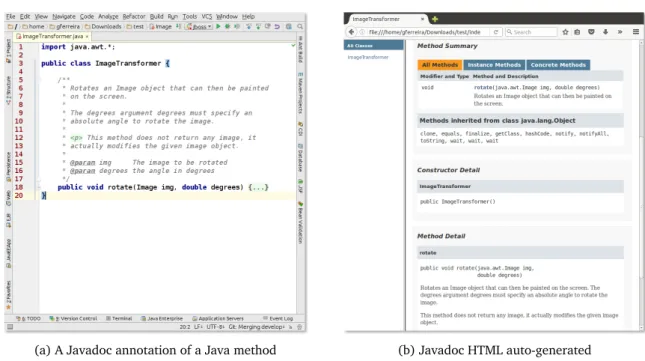Select the ImageTransformer.java editor tab

tap(52, 37)
